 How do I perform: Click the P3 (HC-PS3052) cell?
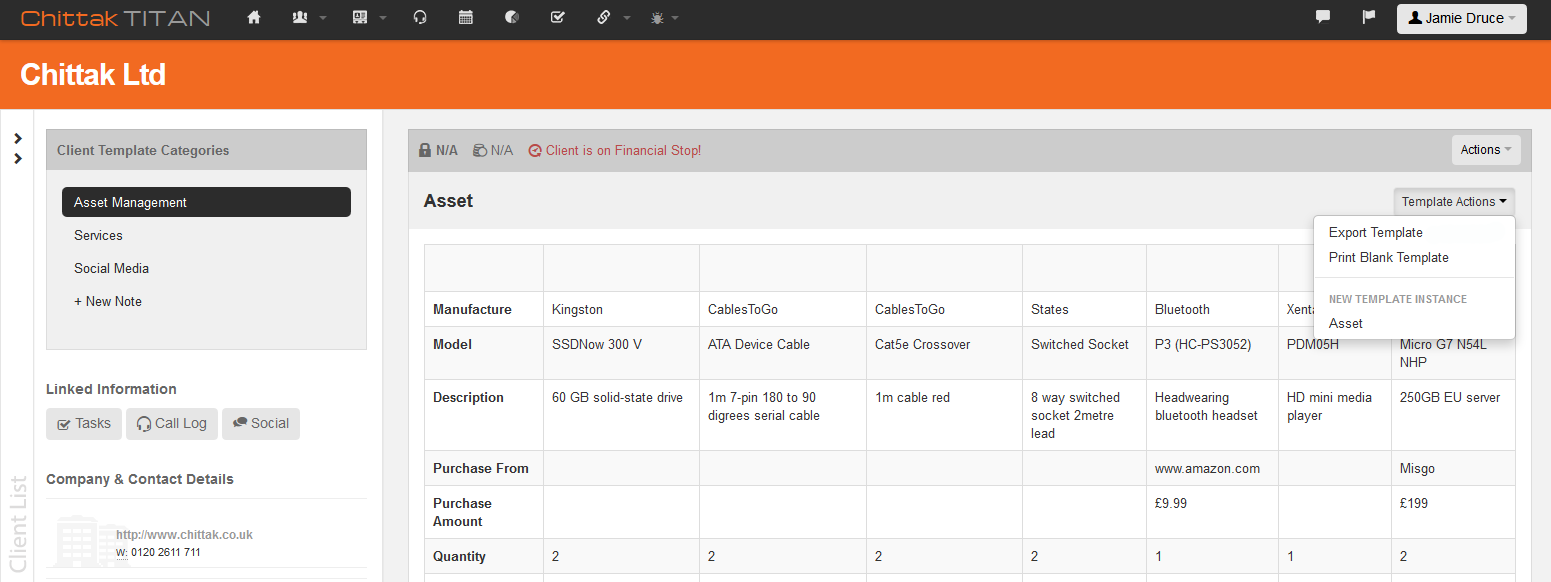[x=1212, y=353]
